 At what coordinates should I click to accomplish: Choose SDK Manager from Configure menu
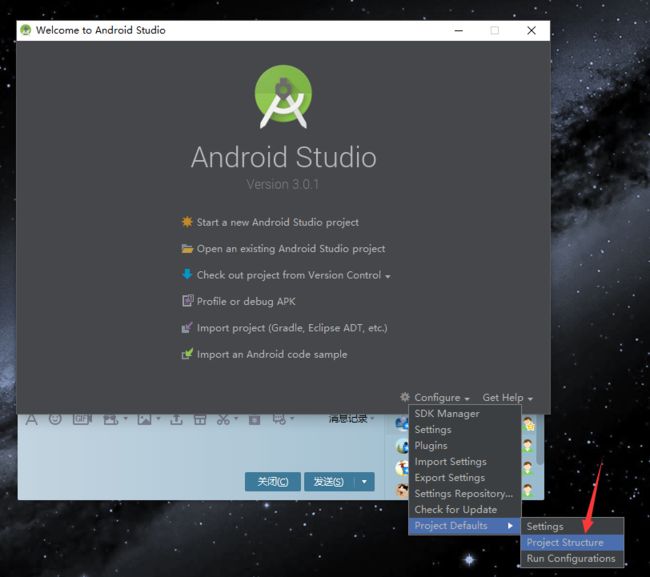click(465, 413)
